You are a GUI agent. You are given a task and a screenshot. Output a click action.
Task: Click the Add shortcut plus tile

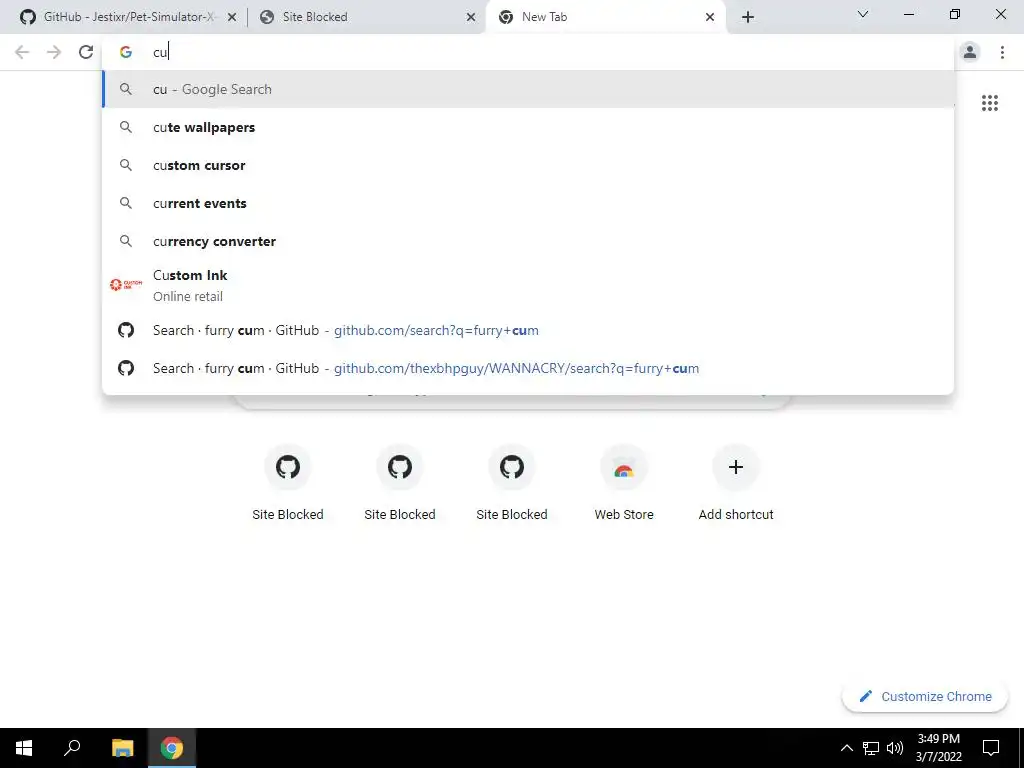(x=736, y=483)
